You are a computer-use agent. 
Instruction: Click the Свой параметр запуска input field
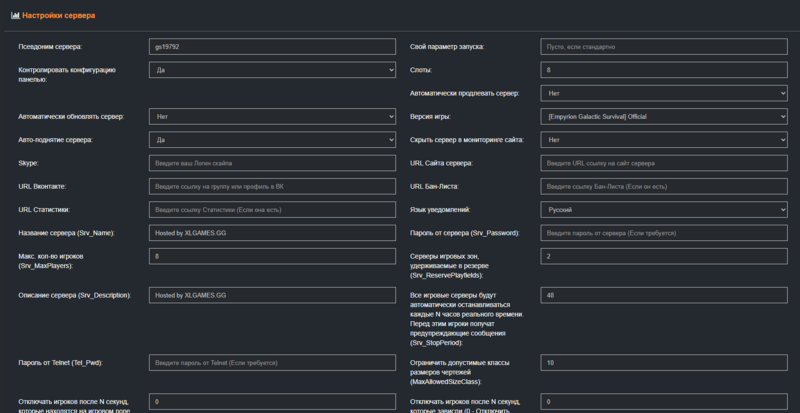(x=664, y=46)
